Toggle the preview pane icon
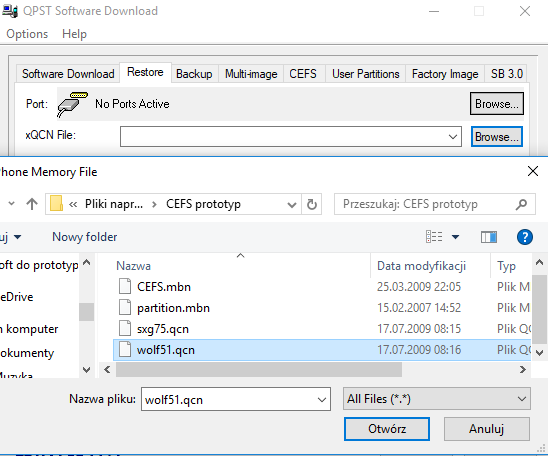548x456 pixels. pyautogui.click(x=489, y=237)
